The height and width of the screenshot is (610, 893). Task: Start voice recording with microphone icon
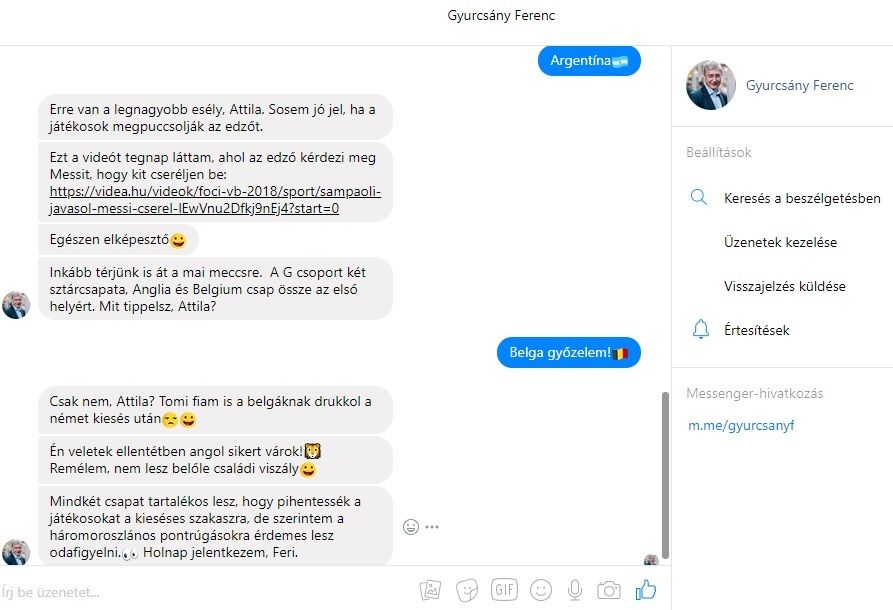click(x=575, y=590)
